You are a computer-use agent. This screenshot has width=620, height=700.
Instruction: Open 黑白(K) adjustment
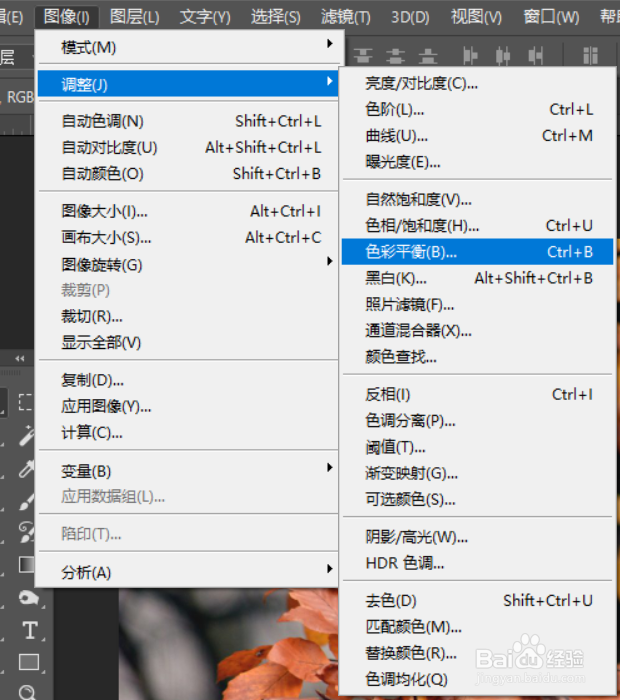(x=478, y=278)
